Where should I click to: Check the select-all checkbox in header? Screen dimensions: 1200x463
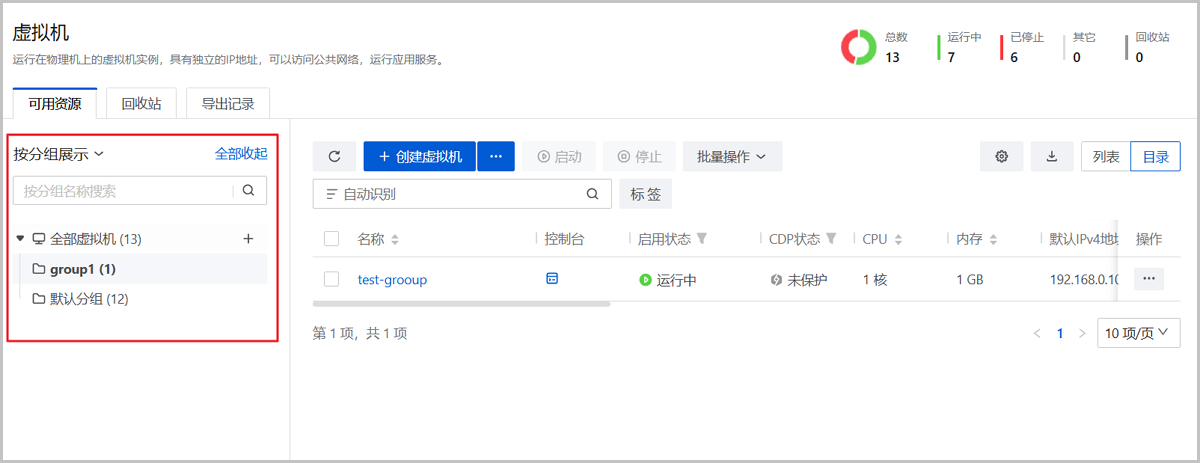click(x=332, y=239)
